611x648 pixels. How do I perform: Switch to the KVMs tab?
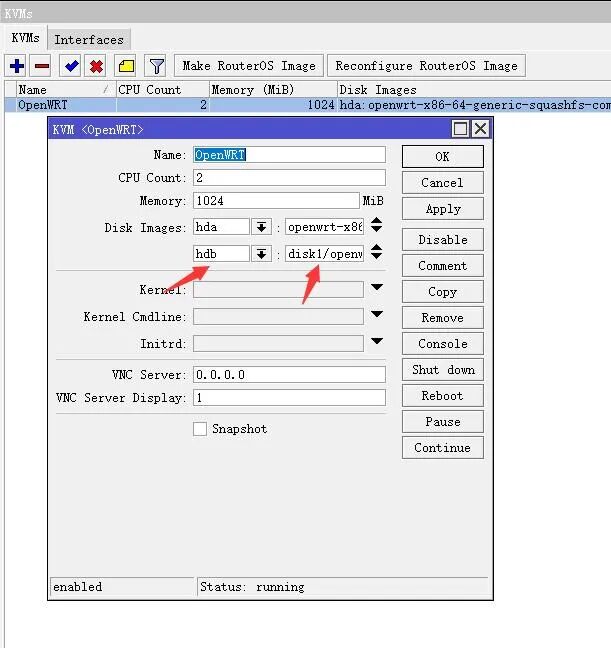pos(26,38)
